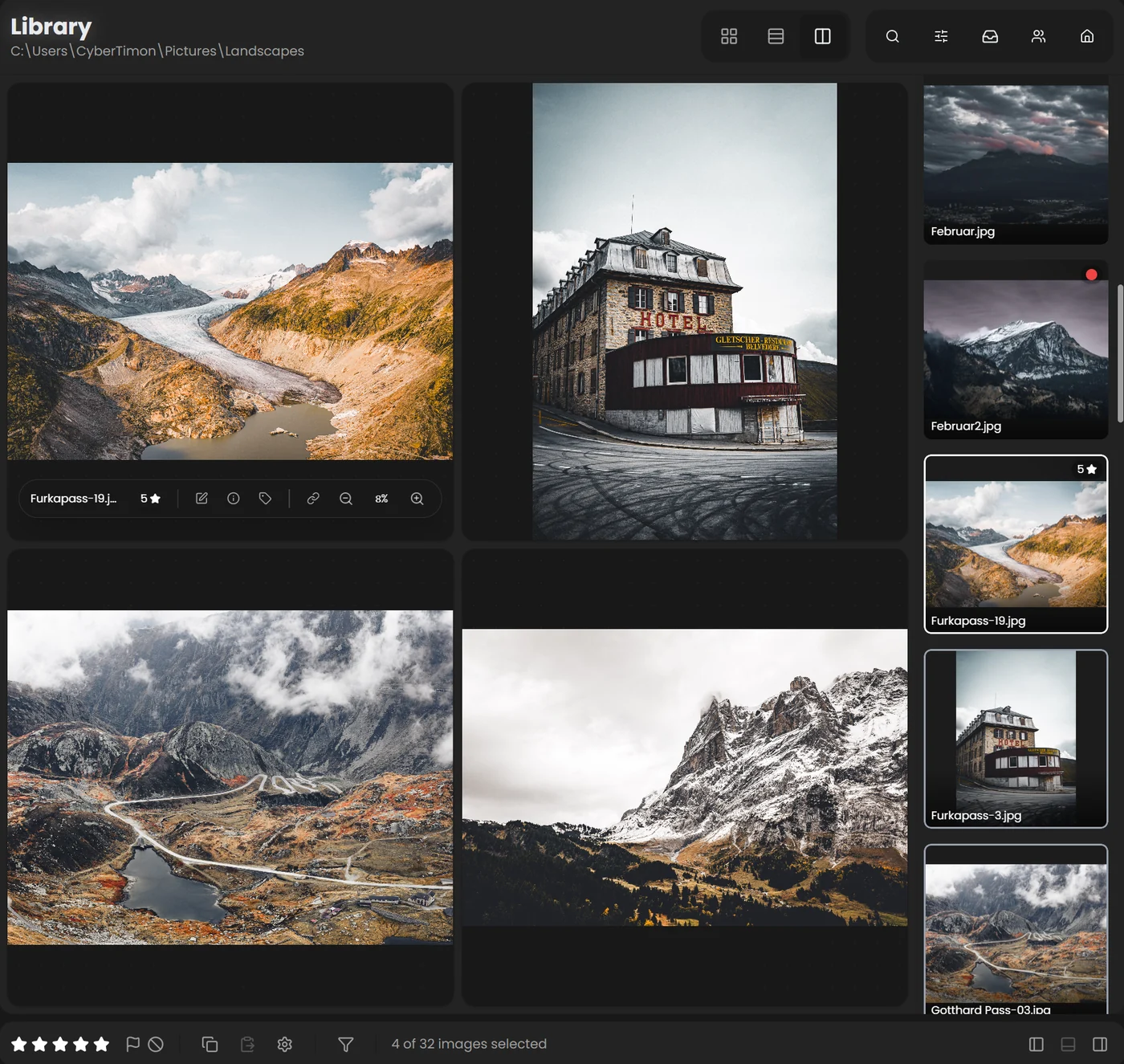Set rating to three stars
The image size is (1124, 1064).
[x=60, y=1044]
